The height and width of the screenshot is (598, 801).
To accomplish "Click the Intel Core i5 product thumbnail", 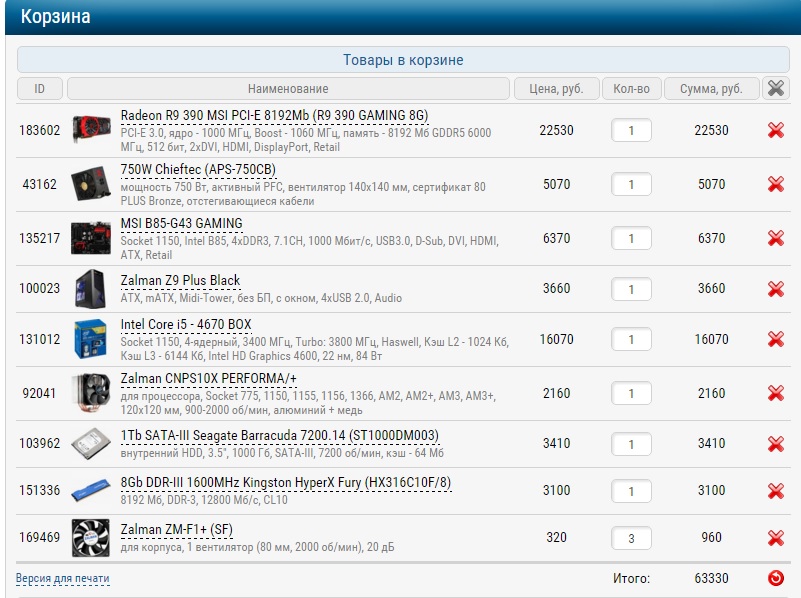I will click(x=91, y=339).
